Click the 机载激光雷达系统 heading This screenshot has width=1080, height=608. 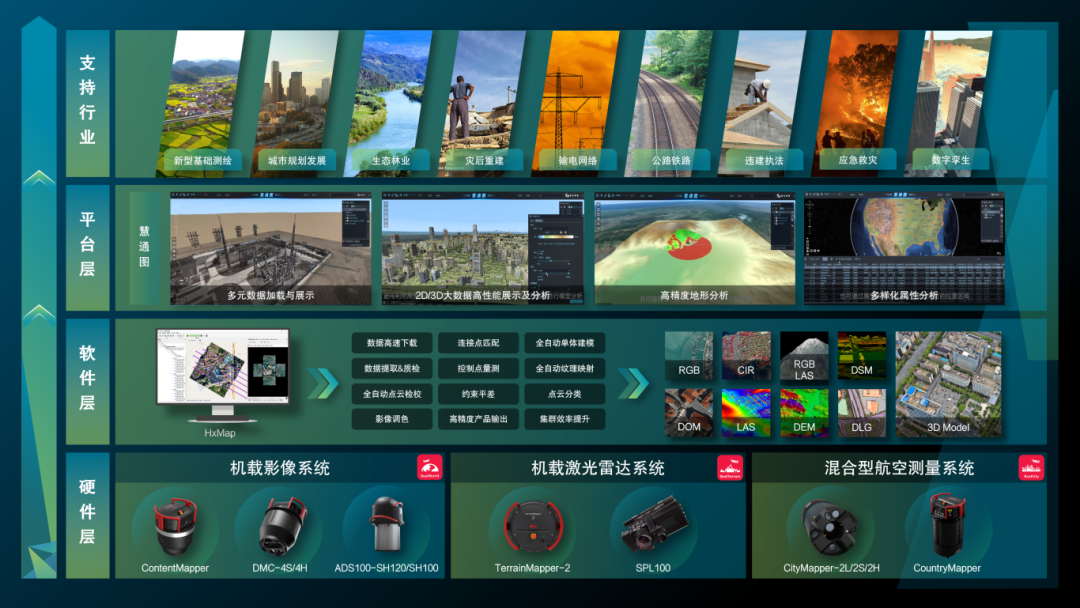point(598,468)
